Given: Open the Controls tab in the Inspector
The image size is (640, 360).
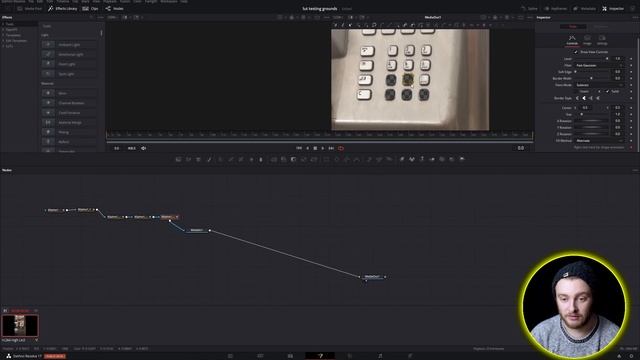Looking at the screenshot, I should [x=572, y=40].
